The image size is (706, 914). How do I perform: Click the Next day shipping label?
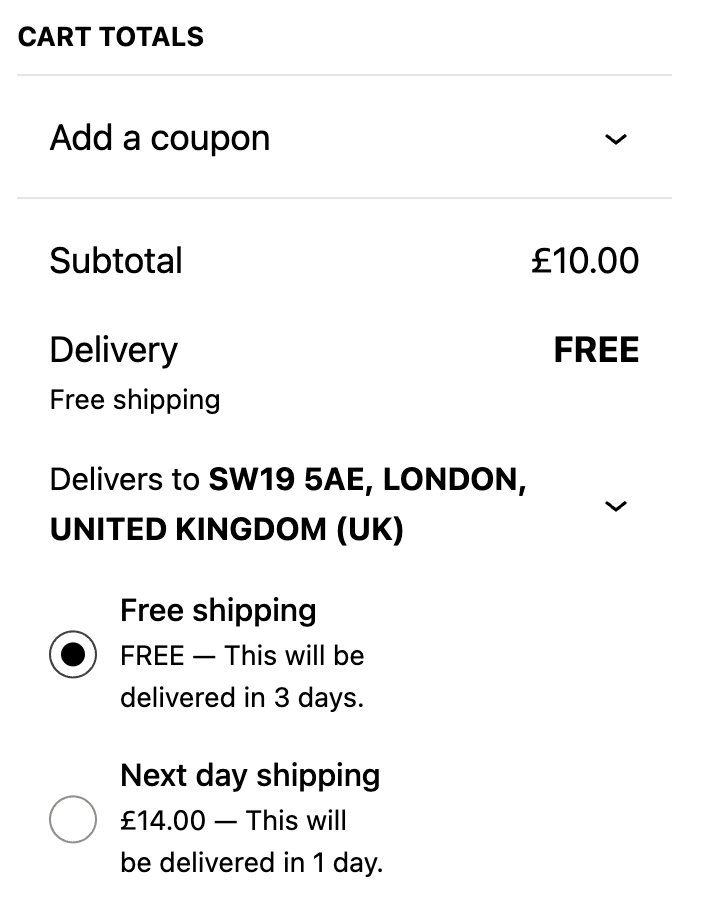click(x=250, y=775)
